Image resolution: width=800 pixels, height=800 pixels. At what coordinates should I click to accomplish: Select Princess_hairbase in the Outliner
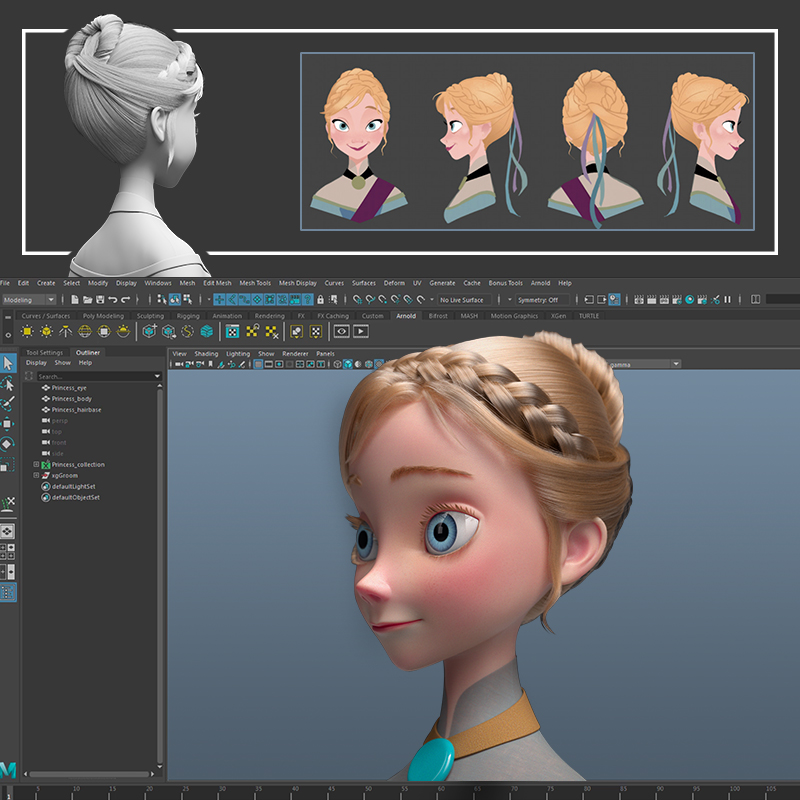click(x=77, y=410)
